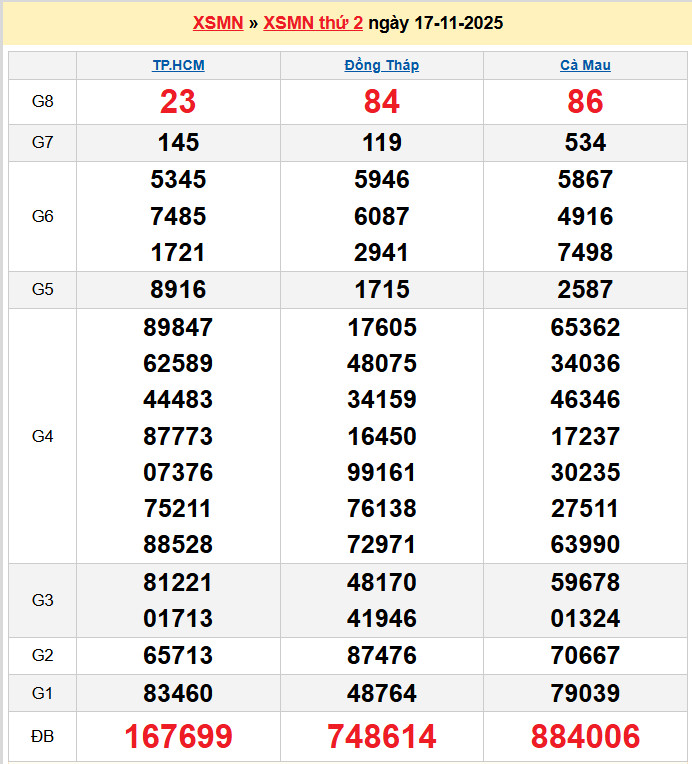Select the red G8 number 84
The height and width of the screenshot is (764, 692).
click(x=381, y=102)
